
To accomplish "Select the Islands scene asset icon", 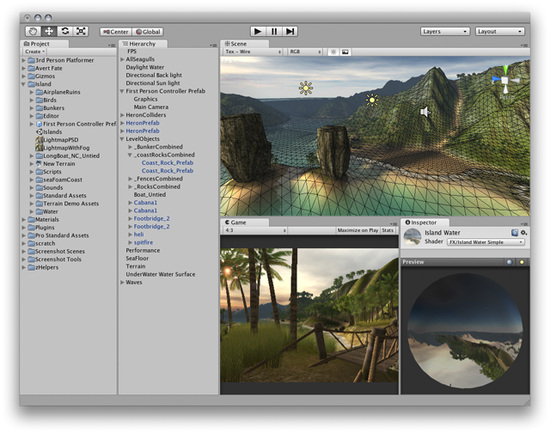I will [x=39, y=132].
